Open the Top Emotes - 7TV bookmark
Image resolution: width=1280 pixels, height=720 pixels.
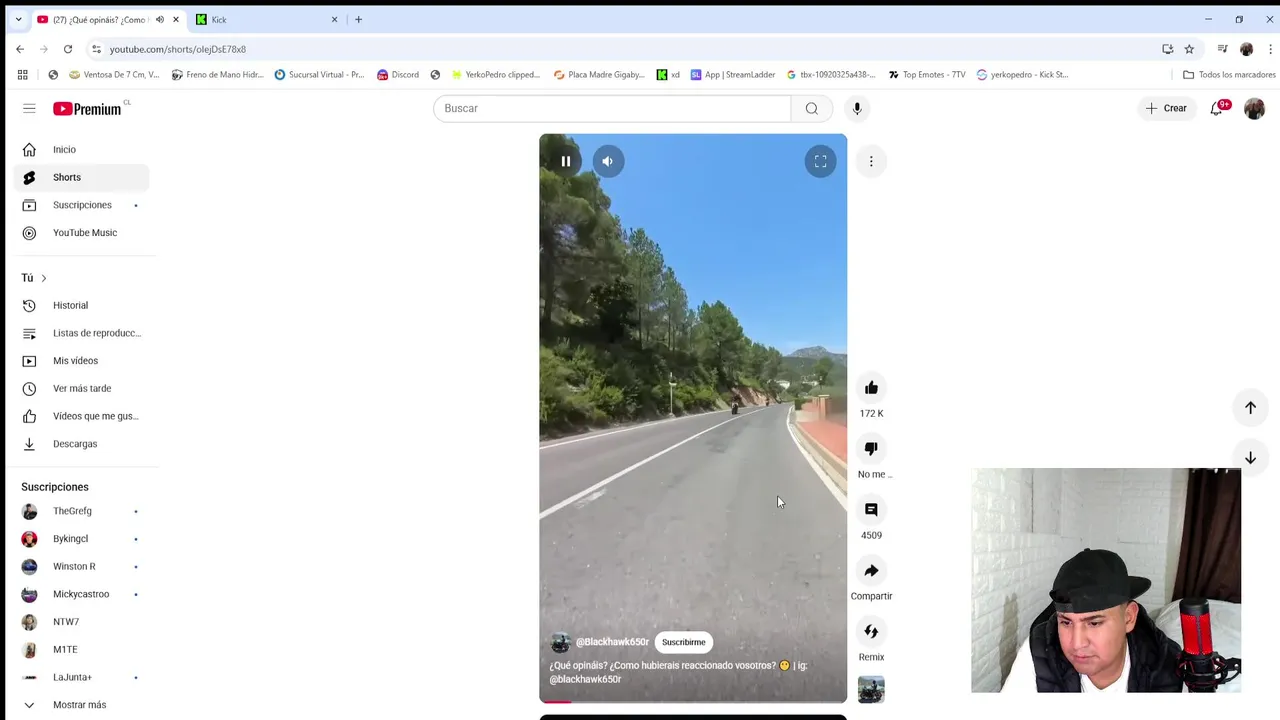point(927,74)
